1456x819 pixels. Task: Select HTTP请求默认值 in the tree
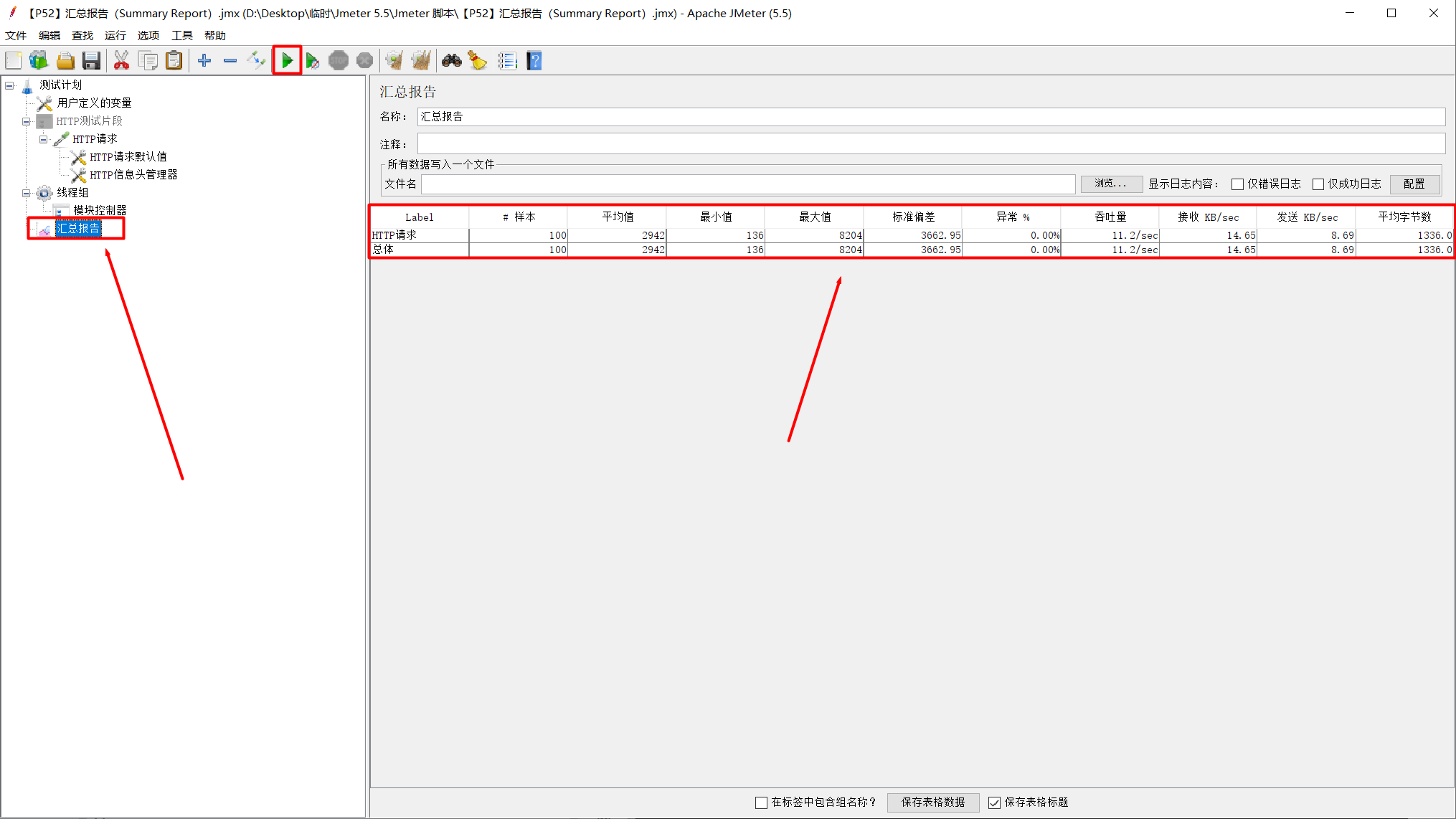[x=128, y=156]
